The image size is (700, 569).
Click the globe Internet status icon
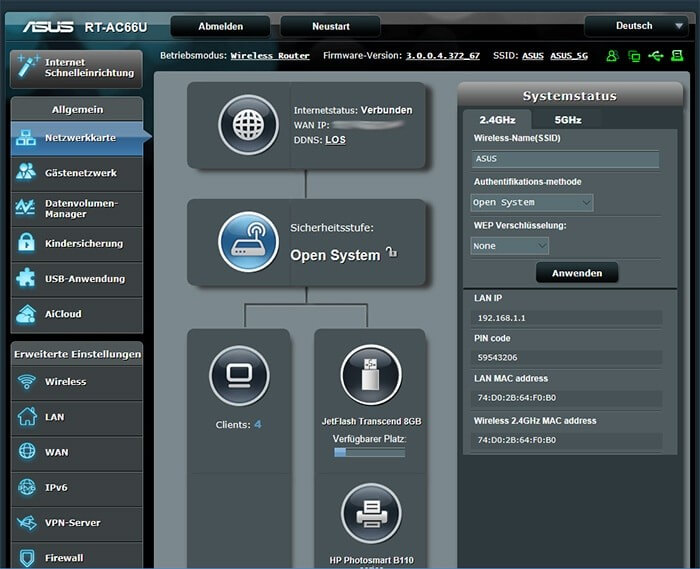247,125
